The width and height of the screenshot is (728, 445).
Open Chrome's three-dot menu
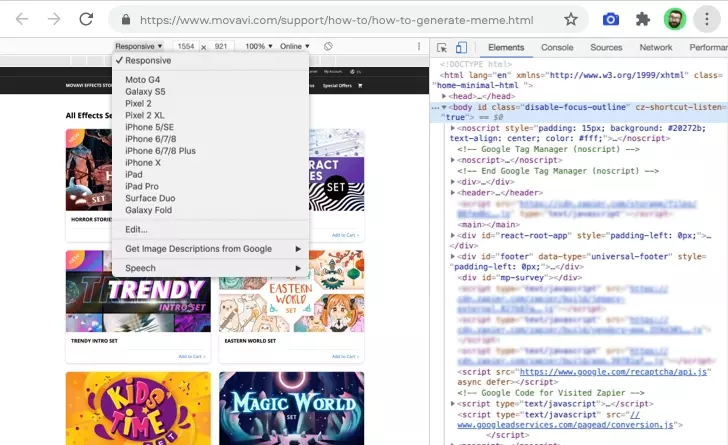[x=707, y=20]
